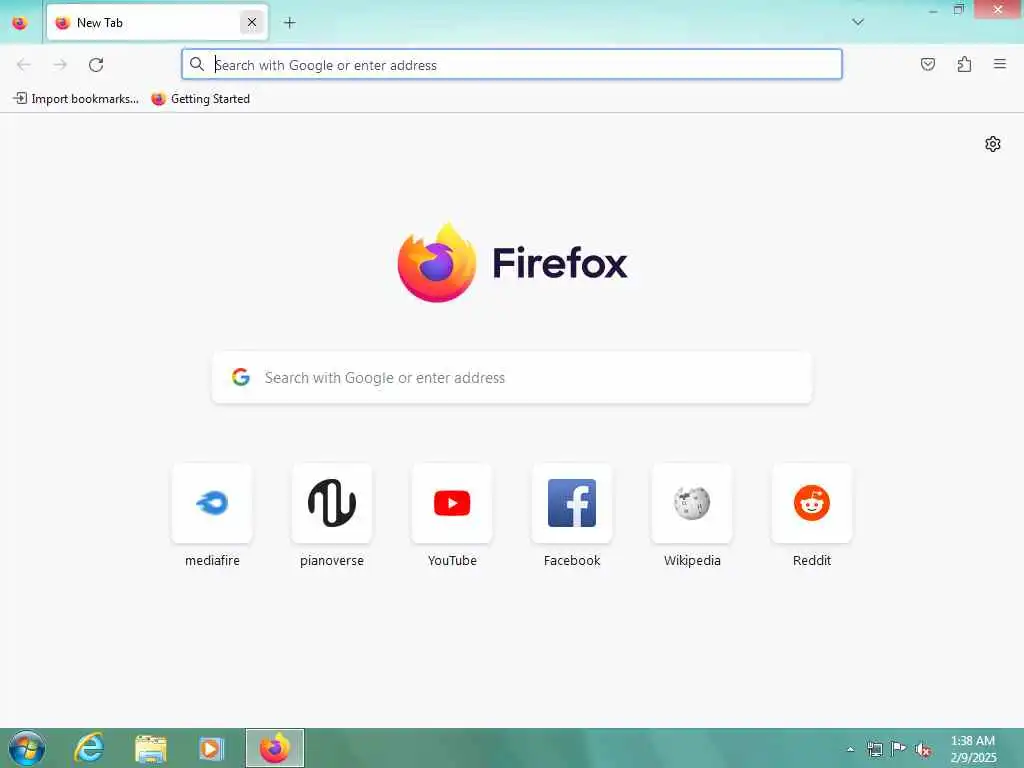The image size is (1024, 768).
Task: Open the Extensions puzzle icon
Action: click(x=964, y=64)
